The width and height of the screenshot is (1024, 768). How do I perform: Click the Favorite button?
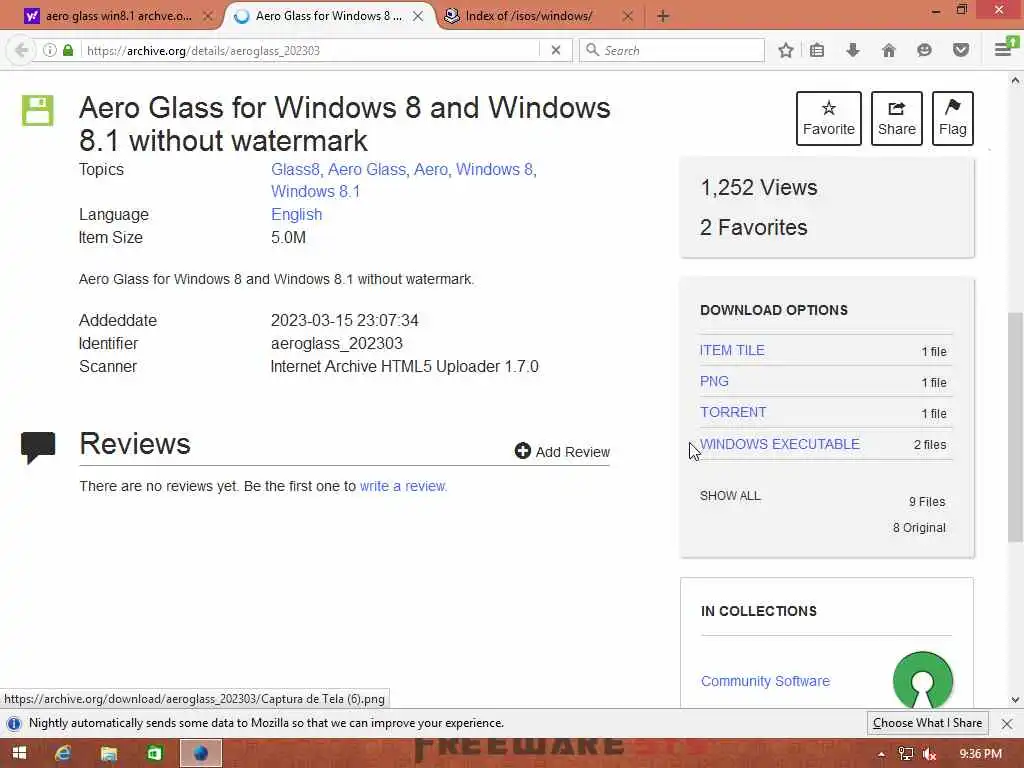click(x=829, y=118)
